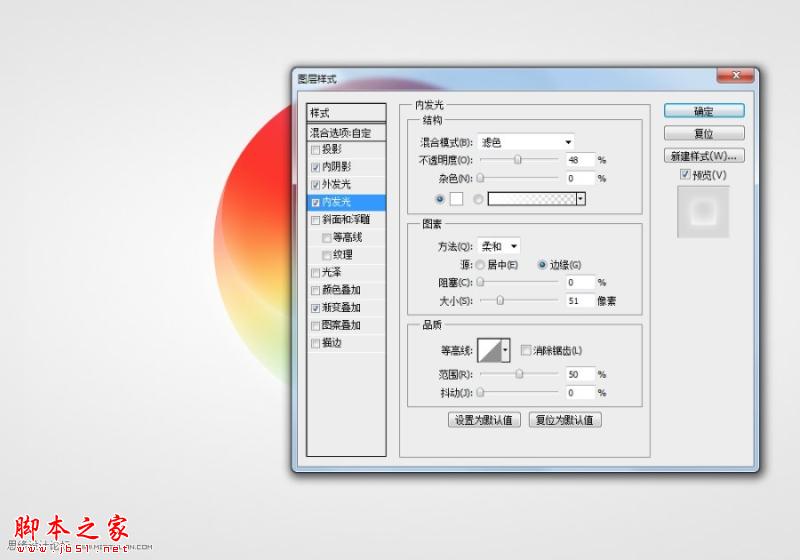Select the solid color radio button
The width and height of the screenshot is (800, 560).
[440, 199]
